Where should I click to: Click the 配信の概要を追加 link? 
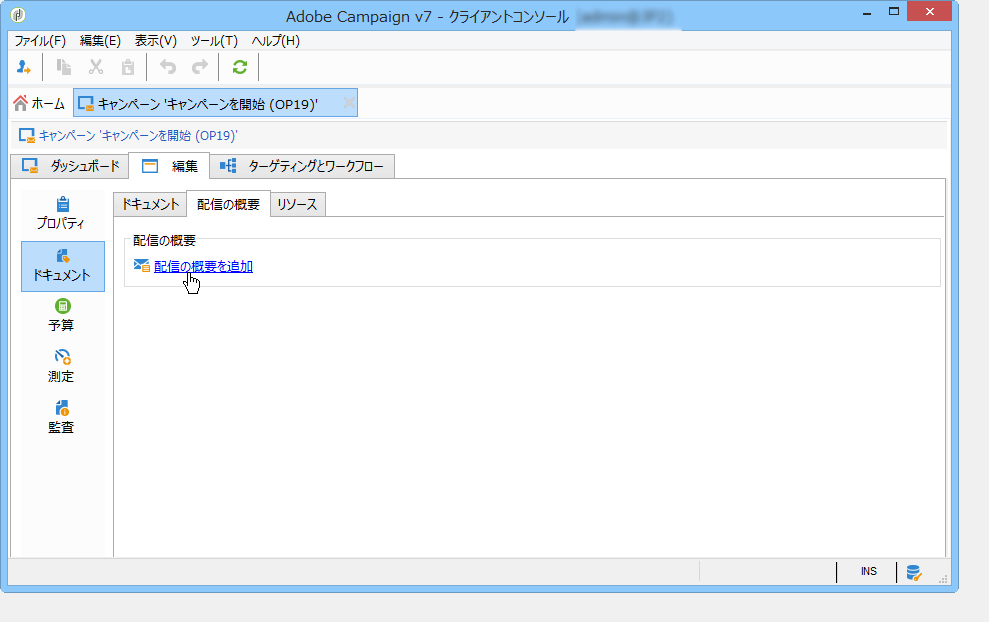(x=203, y=266)
